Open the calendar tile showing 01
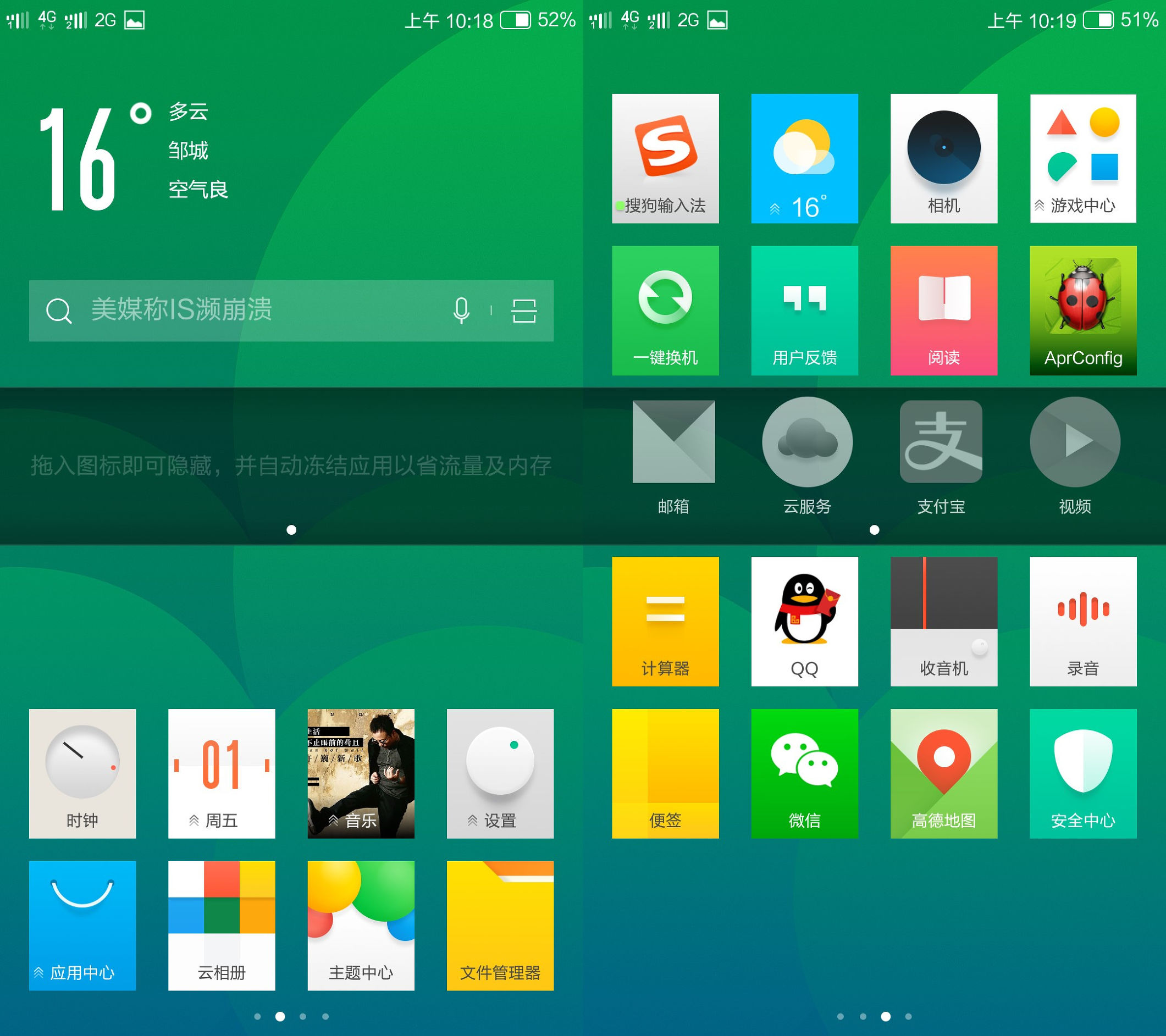1166x1036 pixels. [222, 773]
